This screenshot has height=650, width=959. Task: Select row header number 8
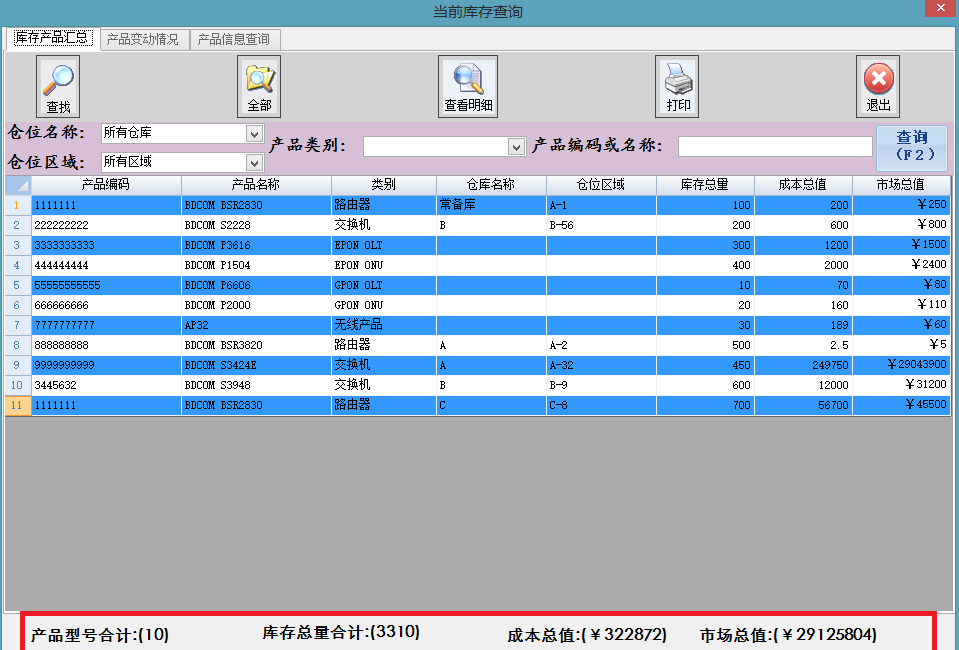pos(18,345)
